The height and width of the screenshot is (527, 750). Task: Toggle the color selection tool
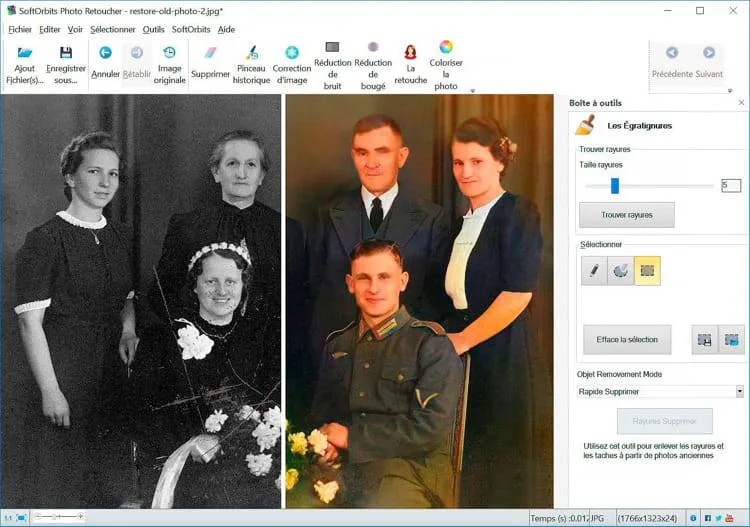click(x=621, y=271)
